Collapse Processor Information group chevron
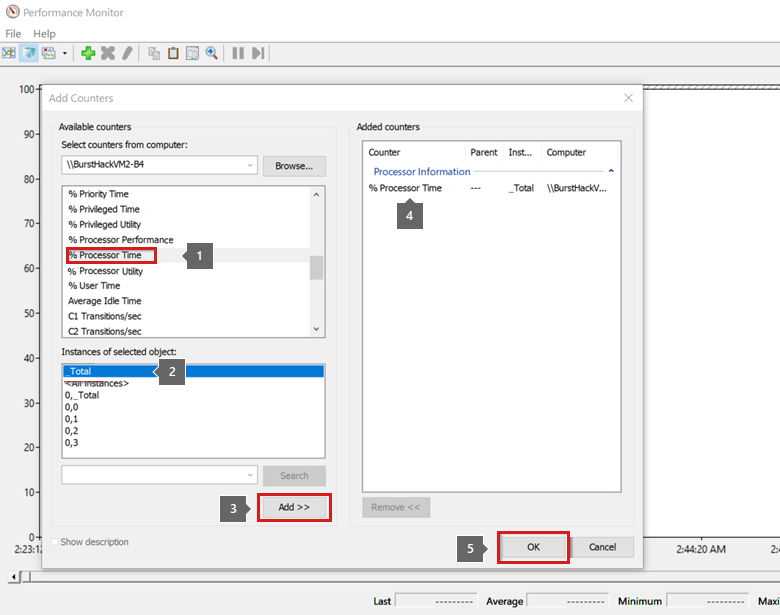Image resolution: width=780 pixels, height=615 pixels. pos(611,171)
